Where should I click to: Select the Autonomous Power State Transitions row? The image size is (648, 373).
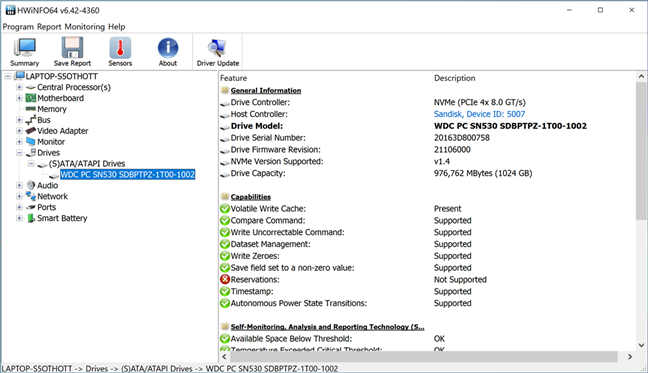427,303
